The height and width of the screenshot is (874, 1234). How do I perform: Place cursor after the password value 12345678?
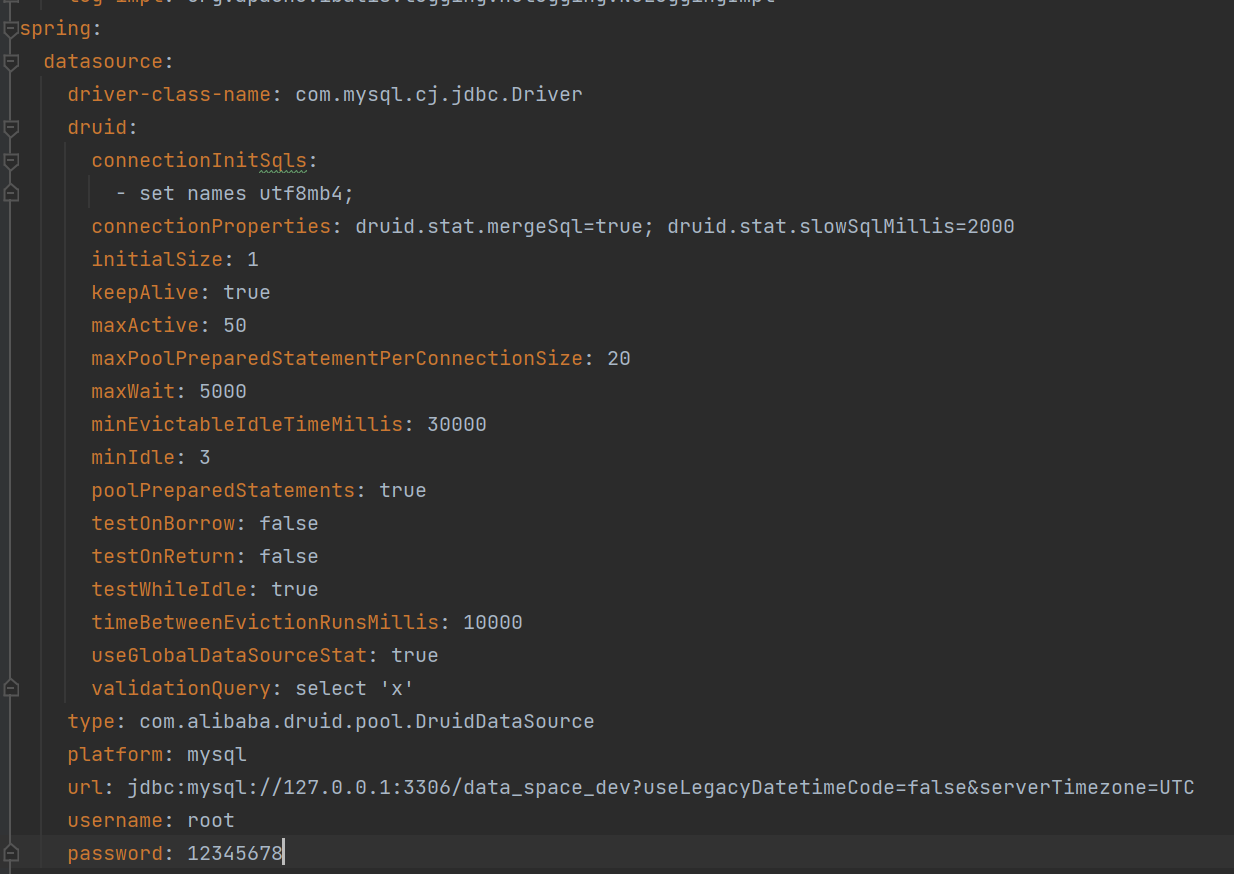[284, 853]
